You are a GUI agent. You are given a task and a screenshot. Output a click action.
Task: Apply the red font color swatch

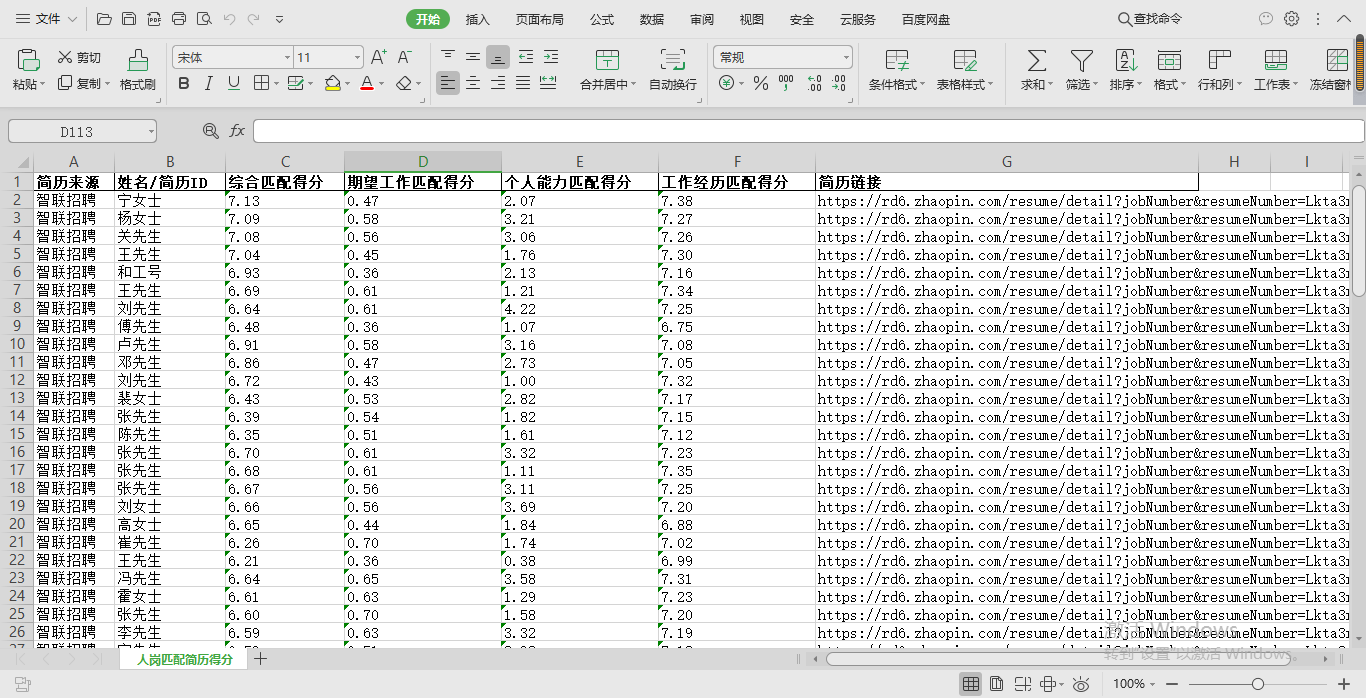pos(367,83)
